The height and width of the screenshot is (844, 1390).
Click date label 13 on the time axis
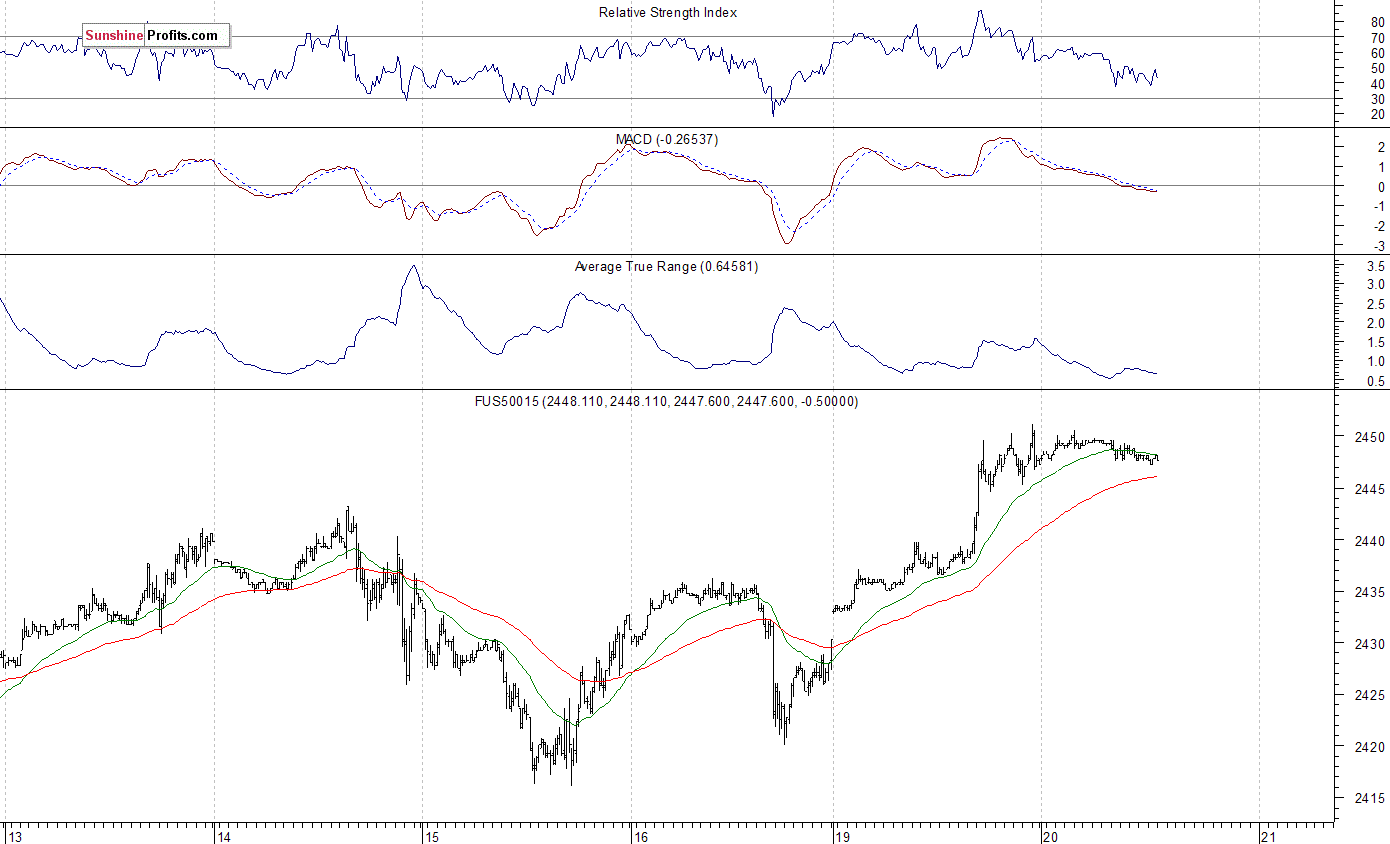point(13,836)
